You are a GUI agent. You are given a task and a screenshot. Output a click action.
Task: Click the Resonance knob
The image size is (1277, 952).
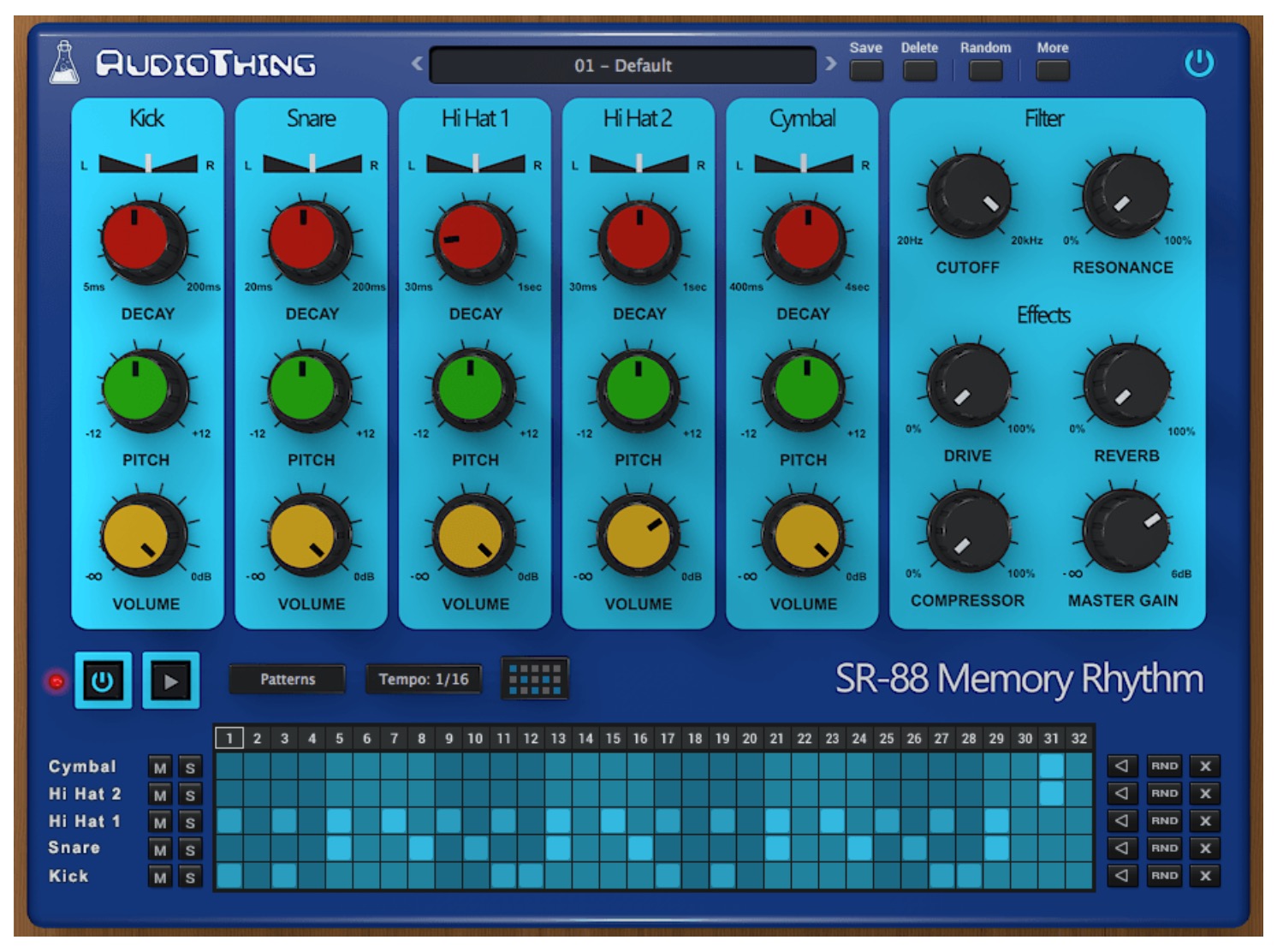click(x=1126, y=194)
